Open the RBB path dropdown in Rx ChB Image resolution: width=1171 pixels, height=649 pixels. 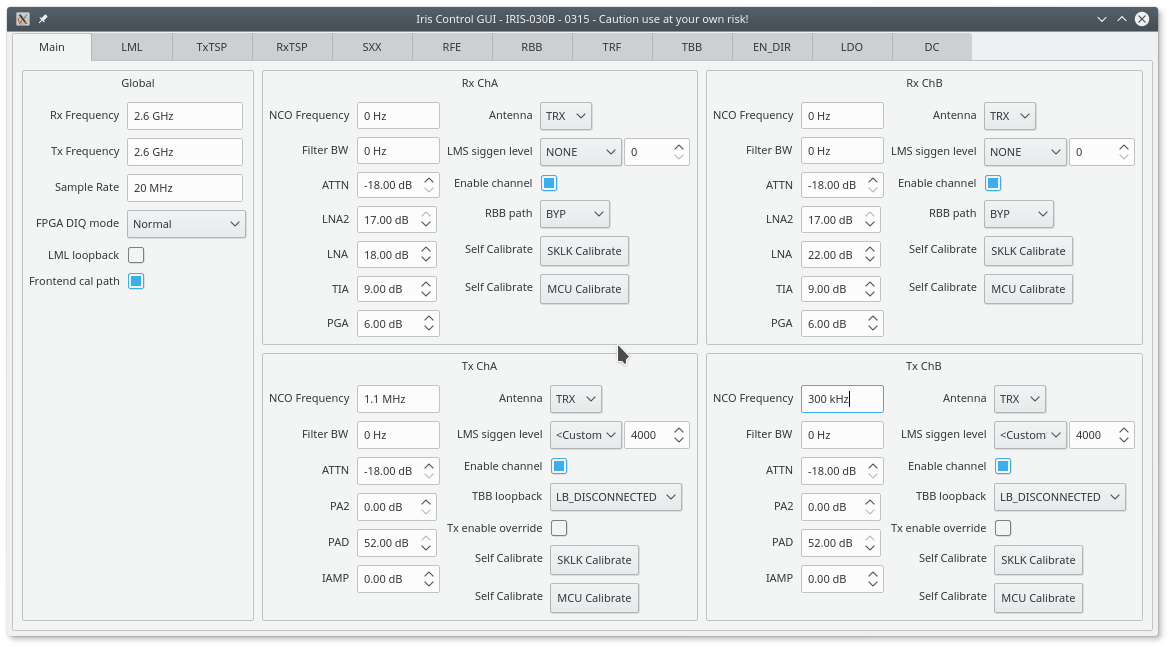pyautogui.click(x=1019, y=214)
